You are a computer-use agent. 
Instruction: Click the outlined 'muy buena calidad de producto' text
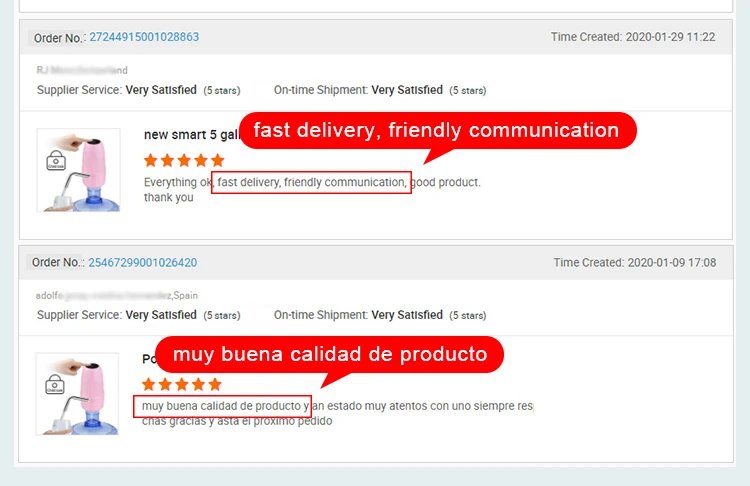[221, 406]
